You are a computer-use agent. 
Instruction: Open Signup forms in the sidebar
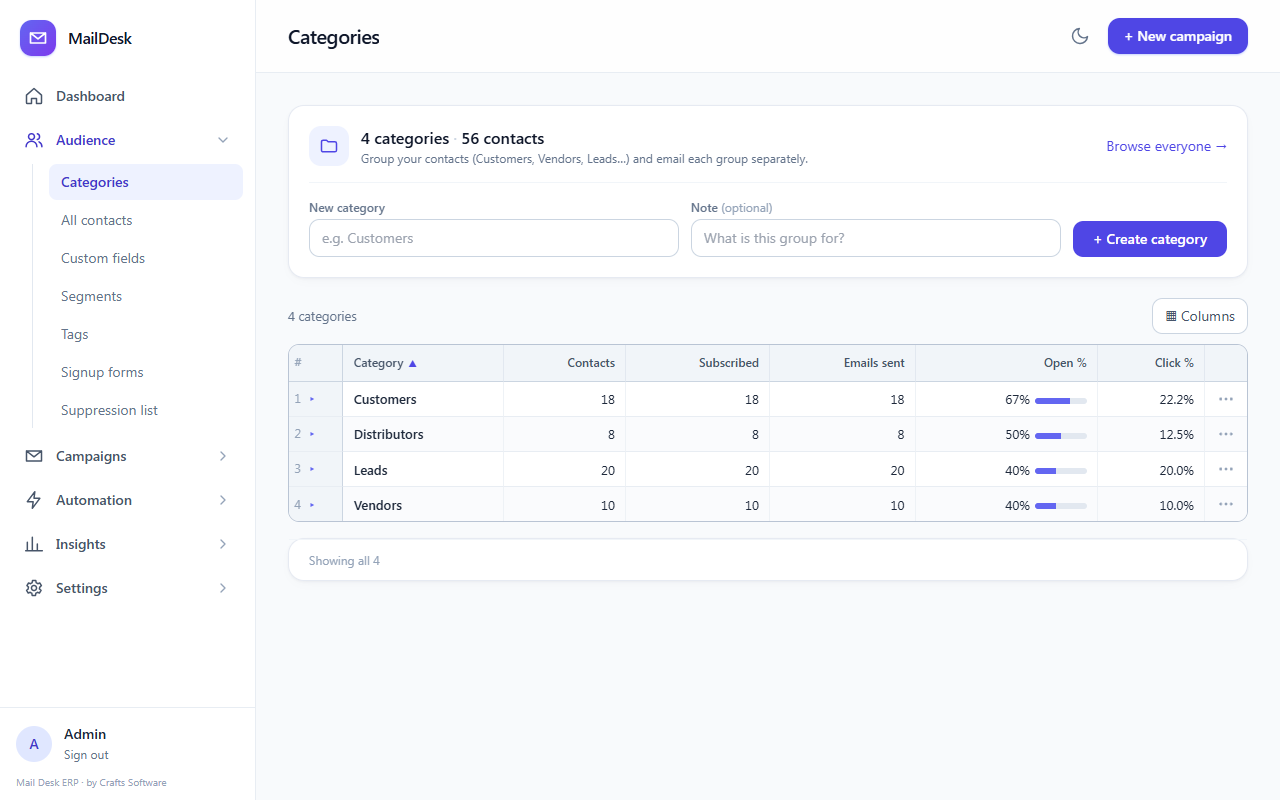tap(146, 372)
